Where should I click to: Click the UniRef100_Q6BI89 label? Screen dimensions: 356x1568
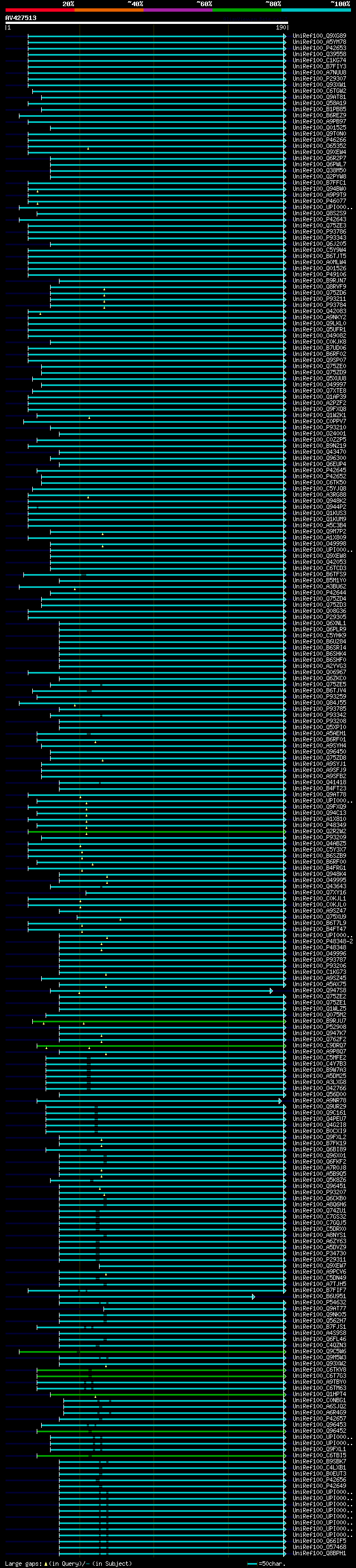coord(319,1149)
